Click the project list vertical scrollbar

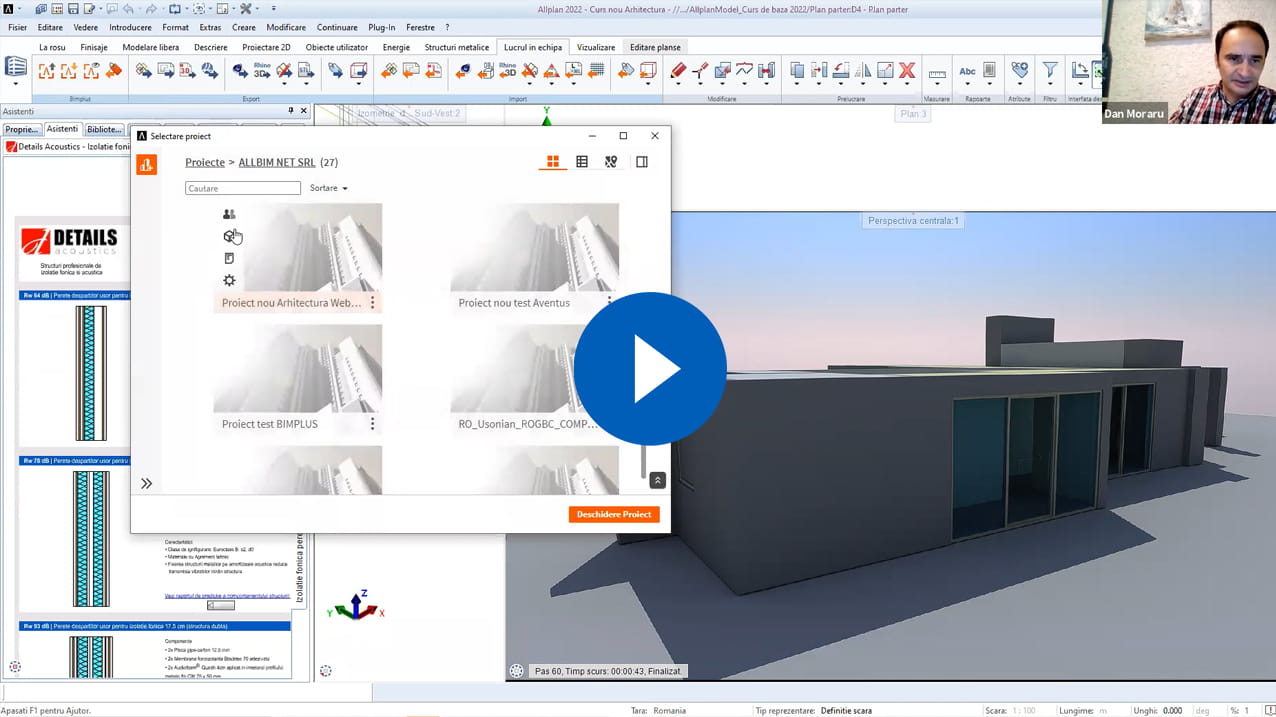(x=643, y=462)
